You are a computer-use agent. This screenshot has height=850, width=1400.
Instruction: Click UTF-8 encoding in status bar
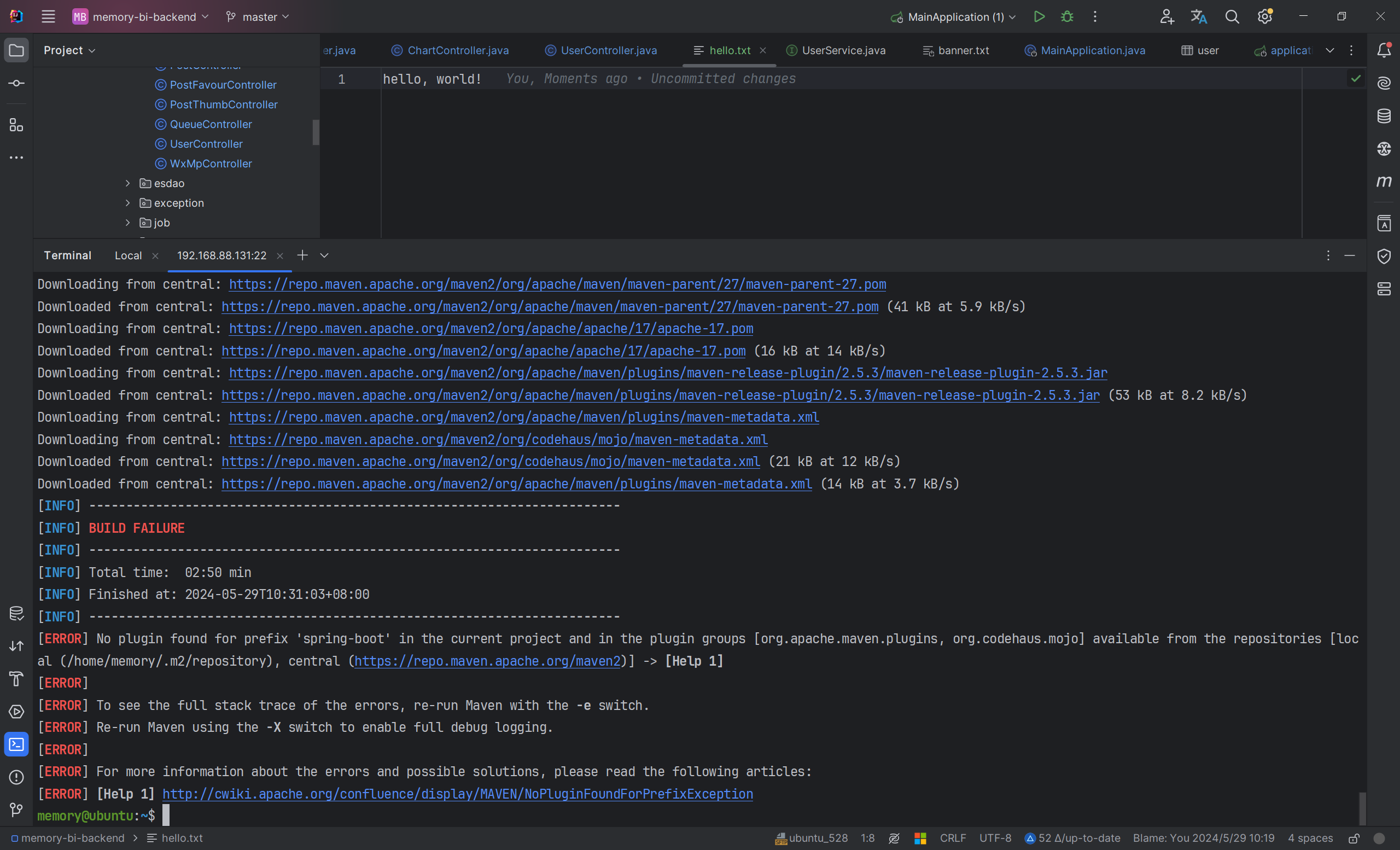995,838
